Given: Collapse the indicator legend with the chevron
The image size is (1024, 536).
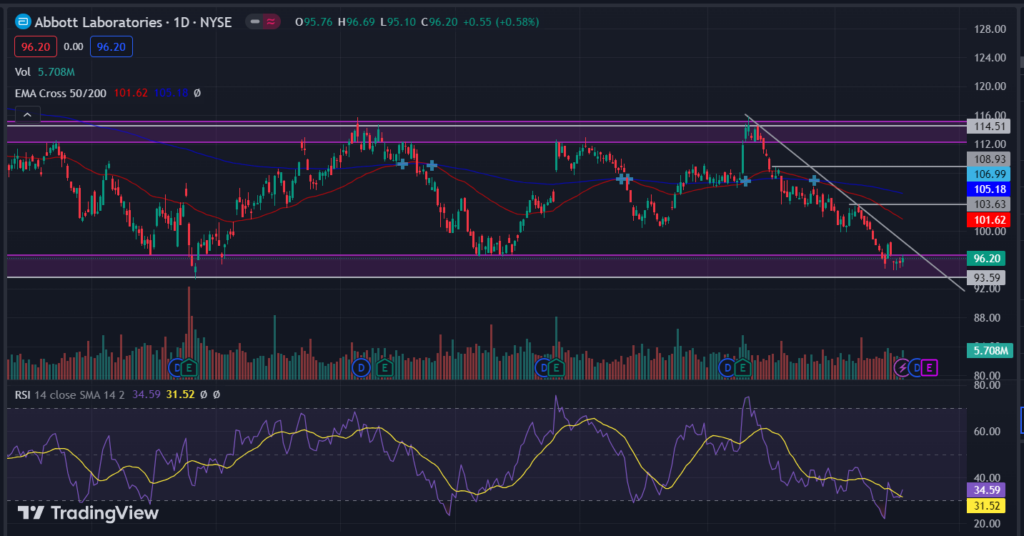Looking at the screenshot, I should (27, 115).
